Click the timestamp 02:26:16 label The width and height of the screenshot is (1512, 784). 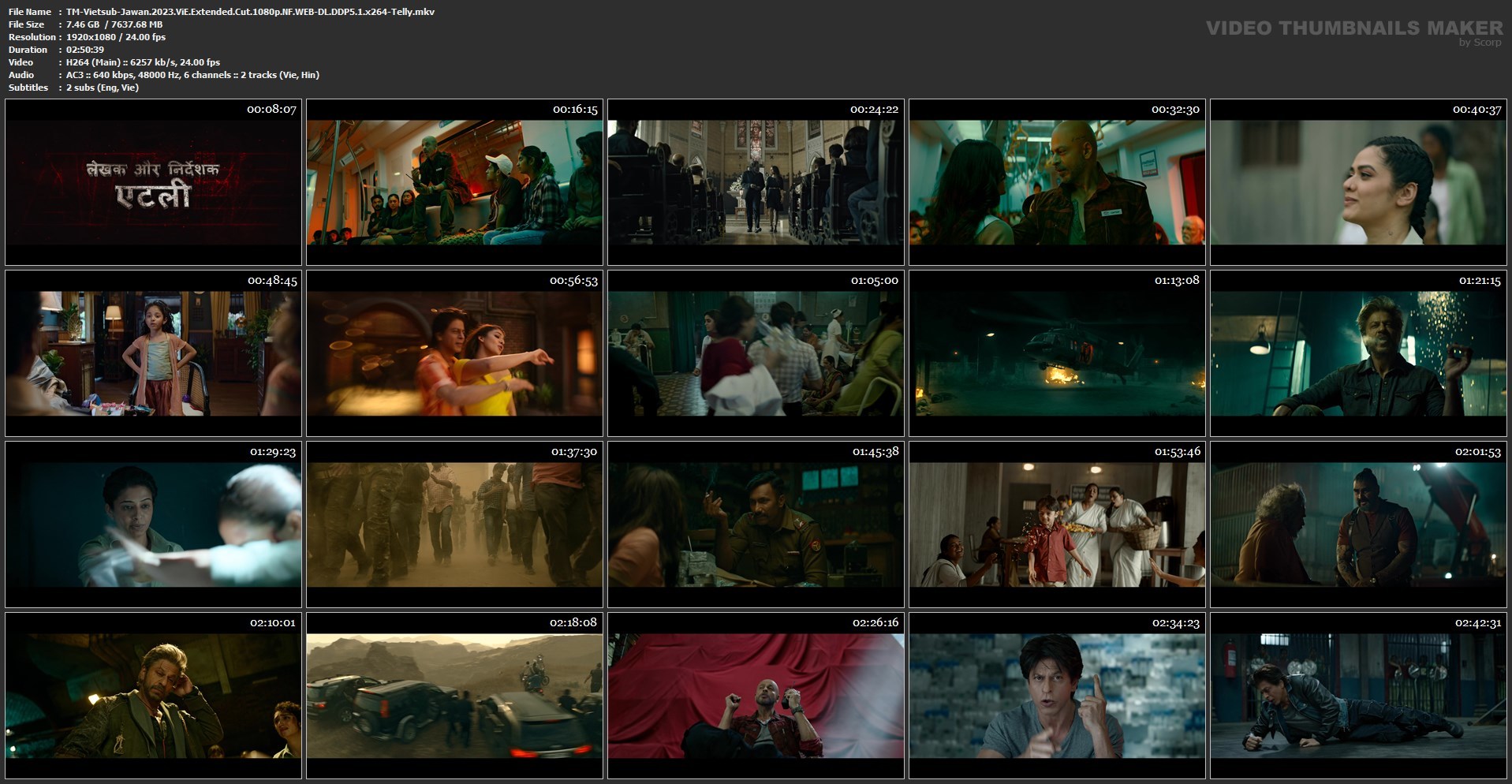pyautogui.click(x=875, y=623)
